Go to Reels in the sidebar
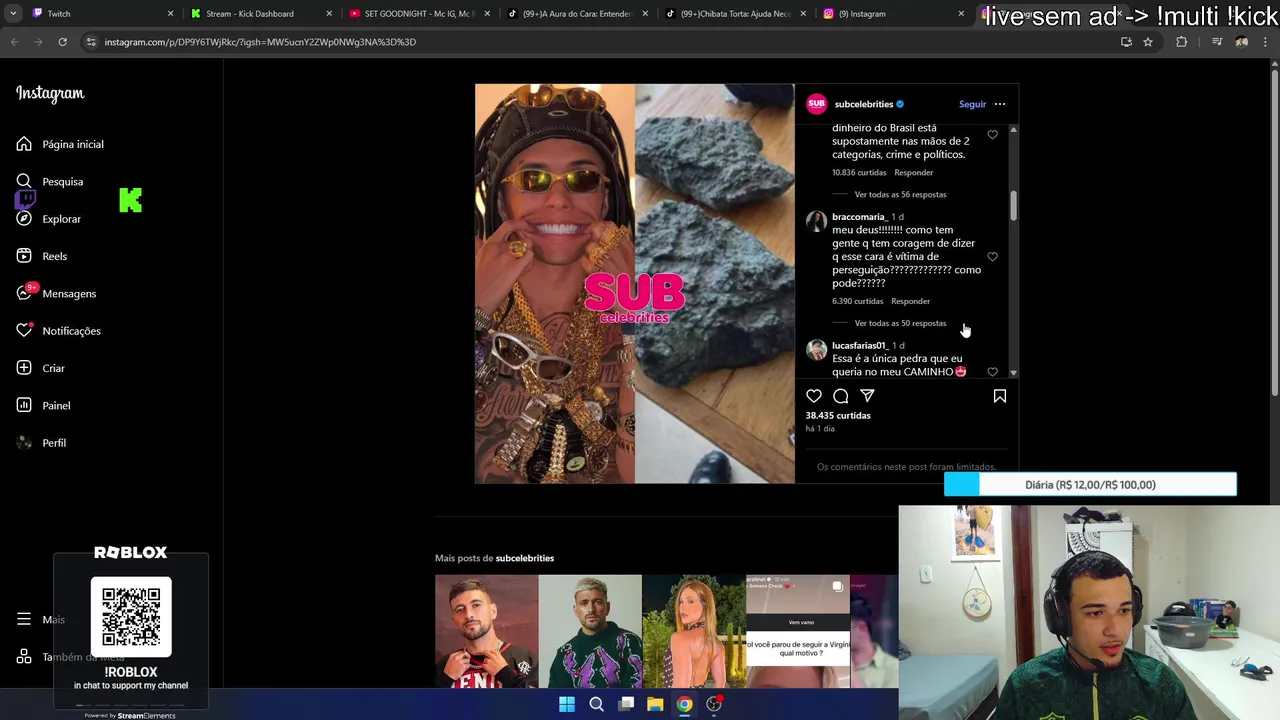 pyautogui.click(x=42, y=256)
